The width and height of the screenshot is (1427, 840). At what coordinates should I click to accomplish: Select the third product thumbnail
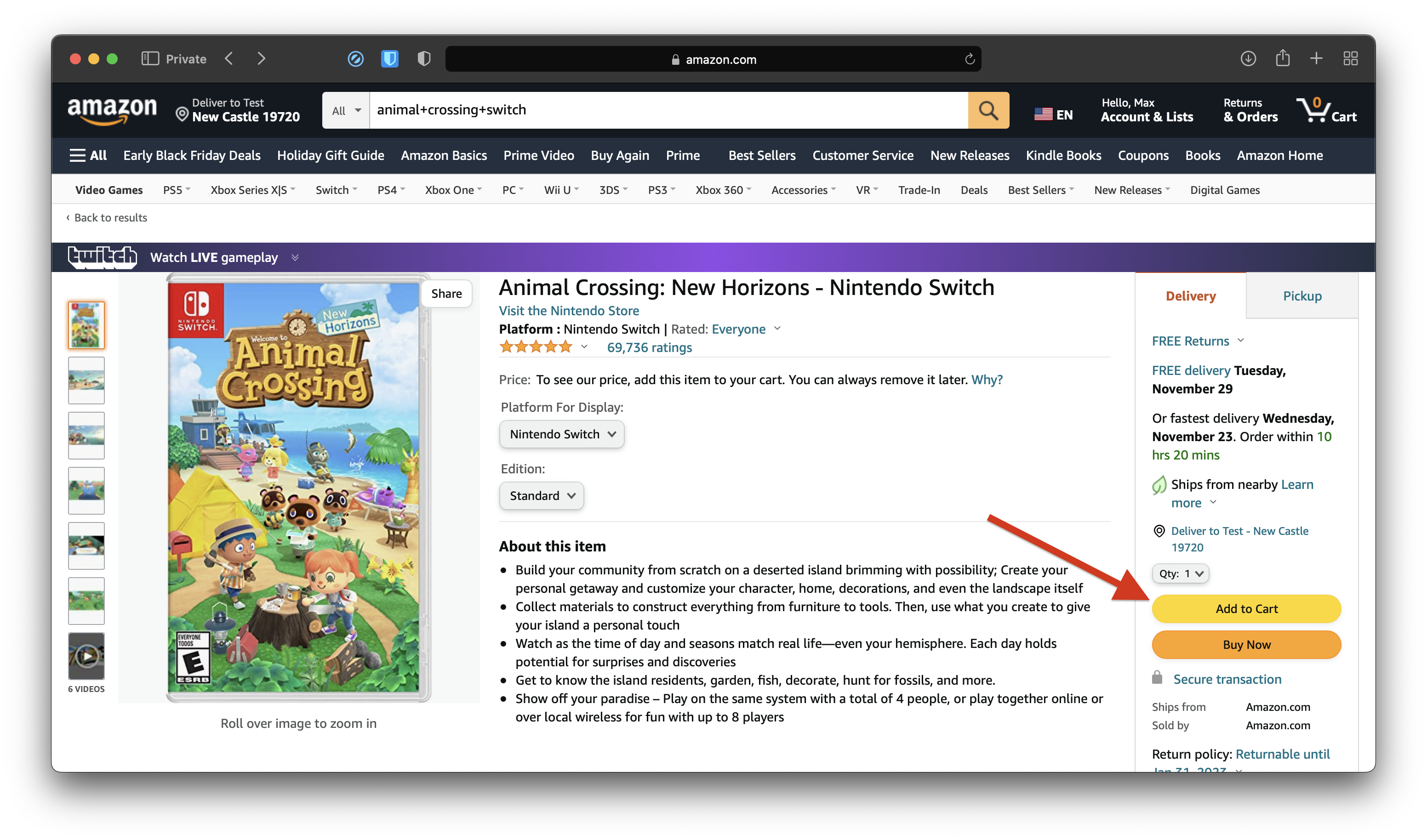86,435
